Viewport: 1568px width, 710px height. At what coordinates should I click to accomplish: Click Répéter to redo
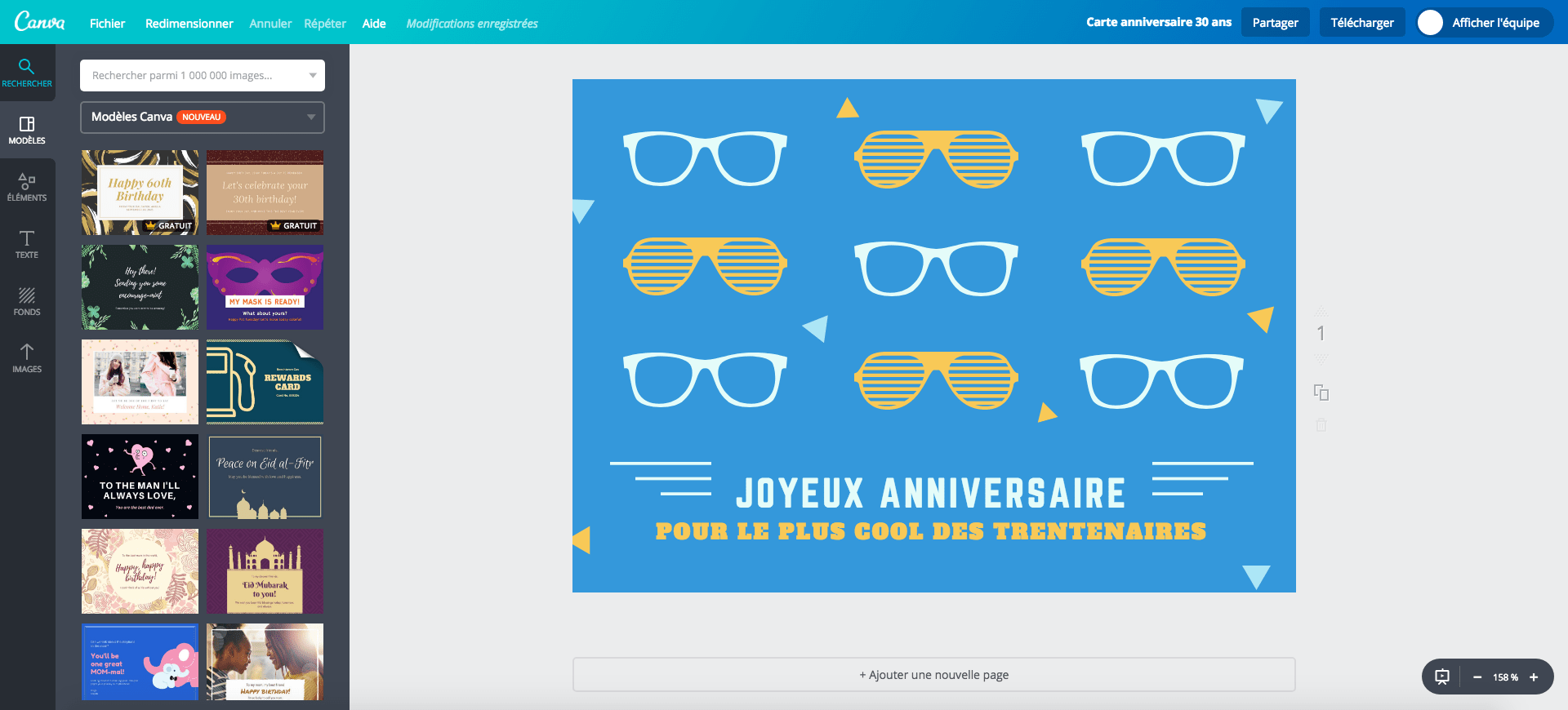point(325,24)
